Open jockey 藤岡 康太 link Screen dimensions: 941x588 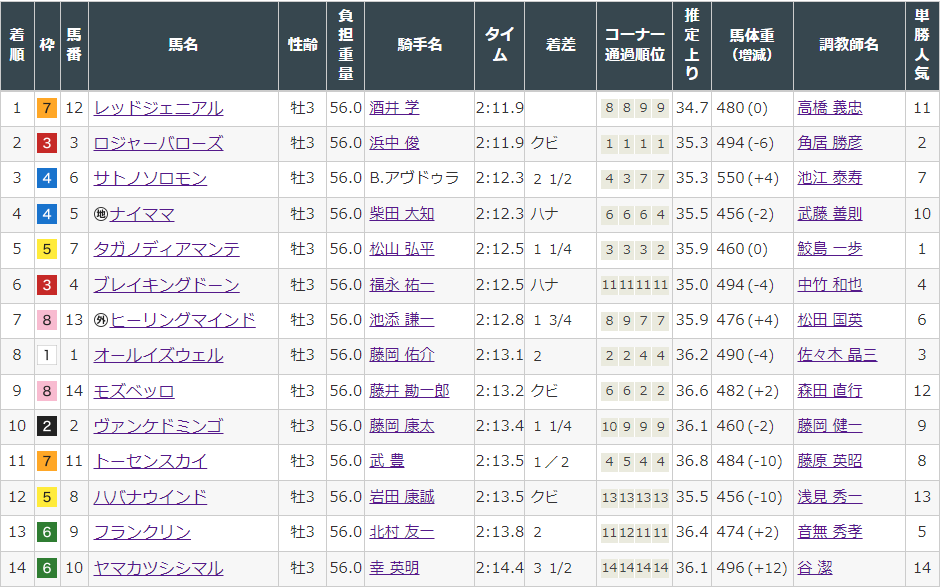click(x=401, y=426)
